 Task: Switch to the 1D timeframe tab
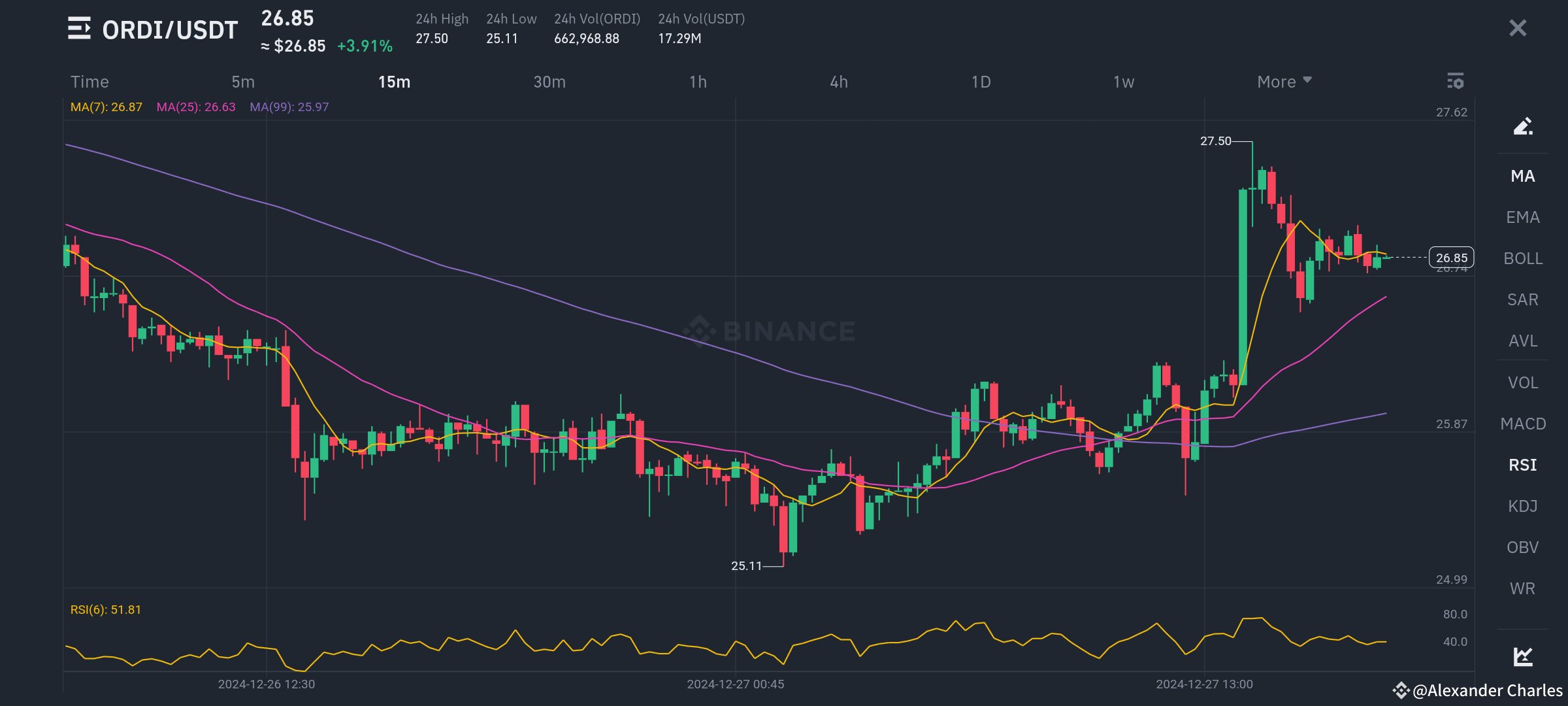click(x=981, y=82)
